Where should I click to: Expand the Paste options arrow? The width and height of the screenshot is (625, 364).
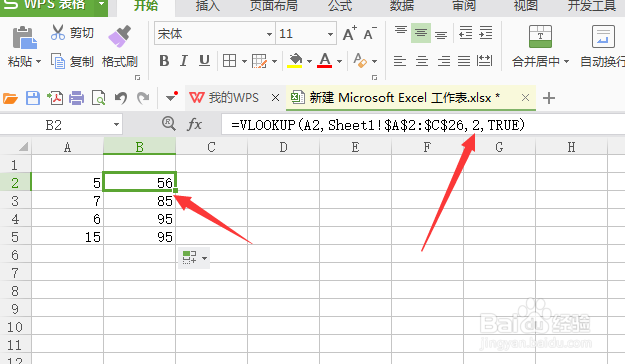click(39, 62)
